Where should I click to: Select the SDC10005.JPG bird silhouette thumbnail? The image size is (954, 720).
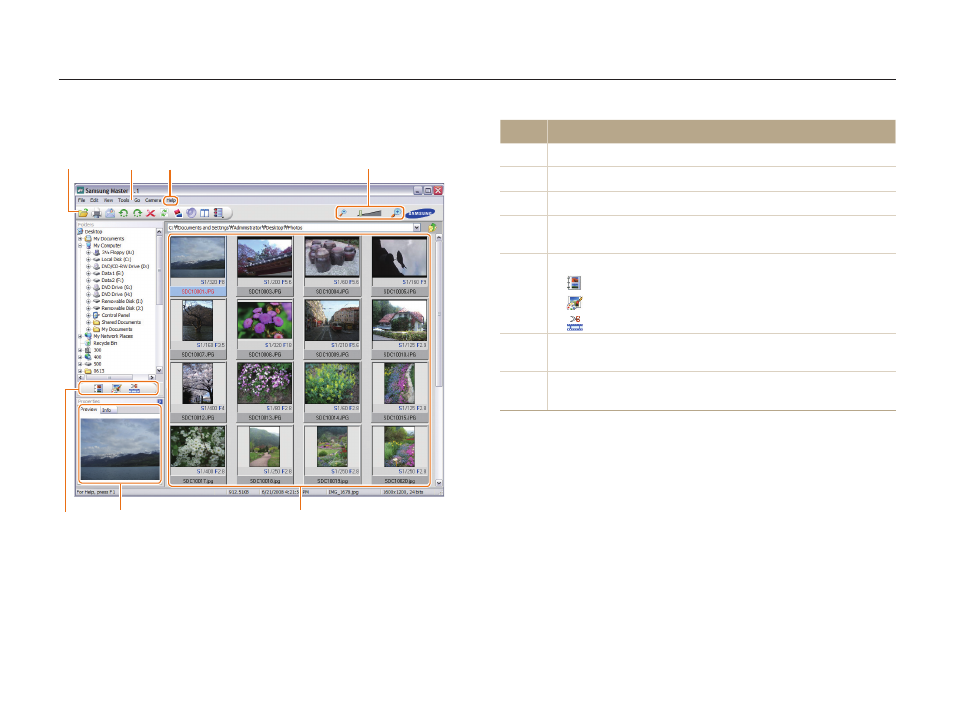point(400,266)
